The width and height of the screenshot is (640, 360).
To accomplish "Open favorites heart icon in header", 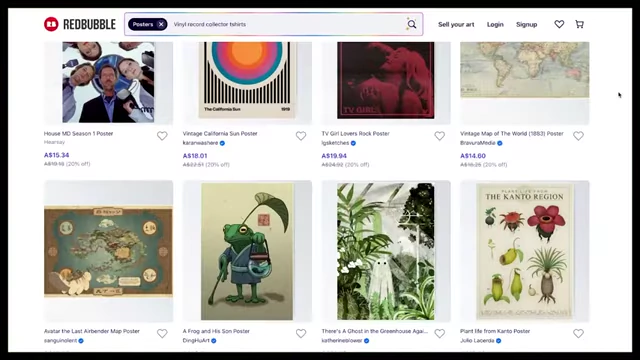I will (559, 24).
